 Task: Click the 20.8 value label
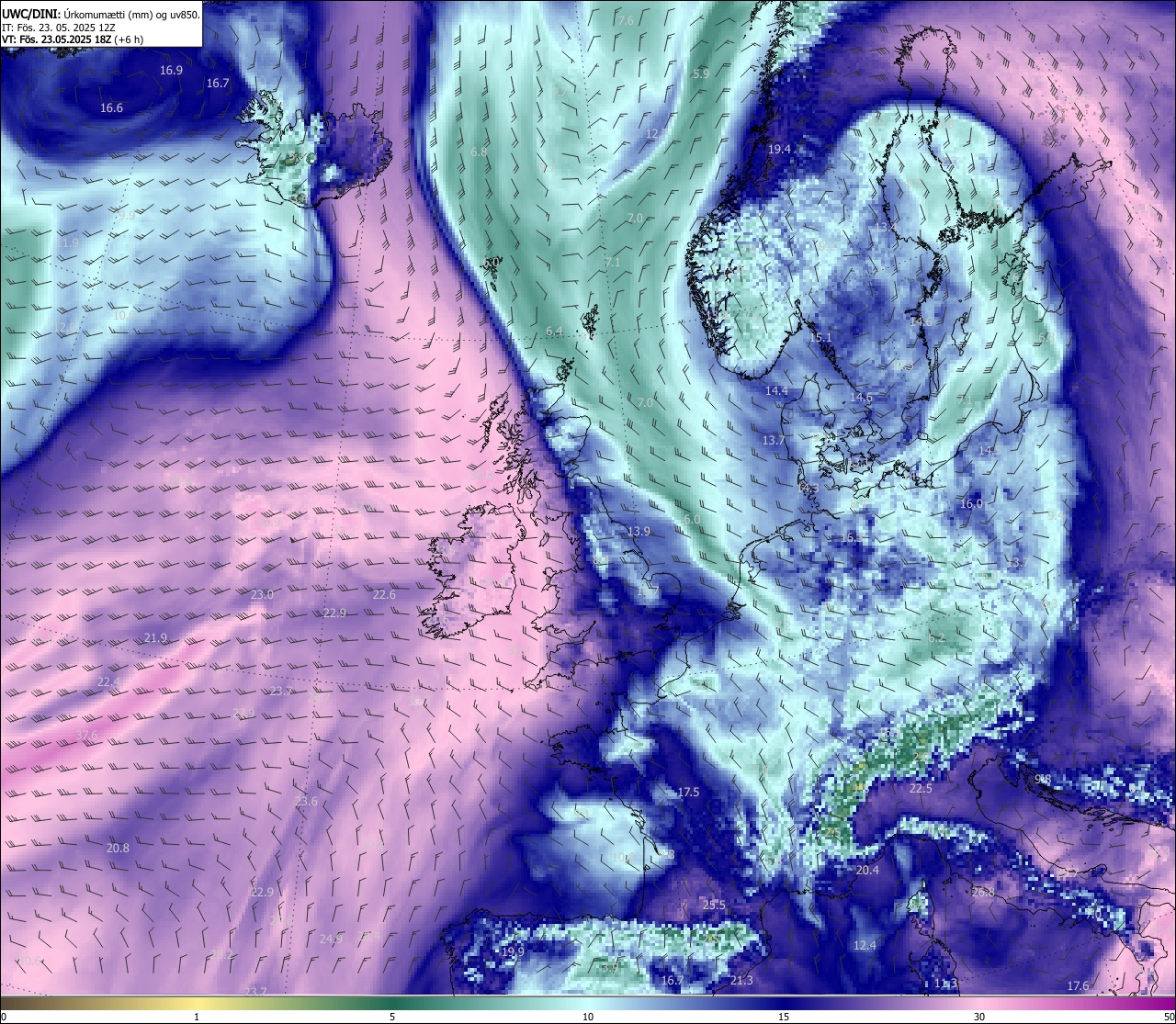pos(118,848)
